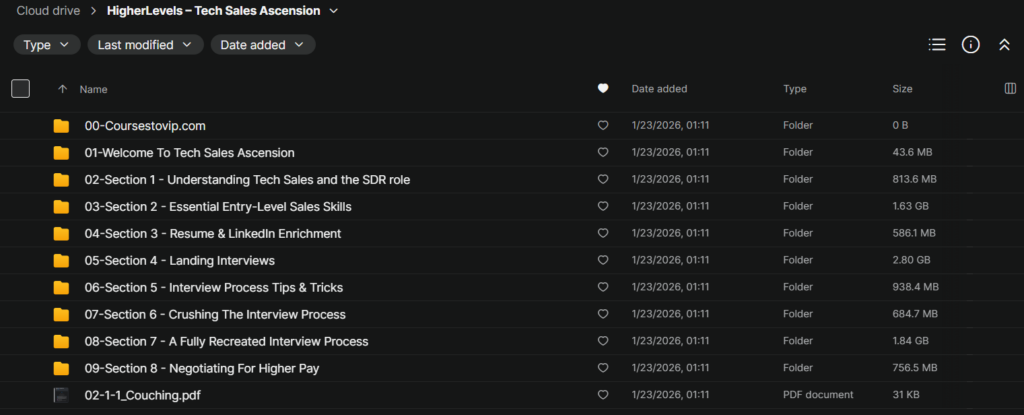This screenshot has width=1024, height=415.
Task: Click the sort direction arrow beside Name
Action: [63, 89]
